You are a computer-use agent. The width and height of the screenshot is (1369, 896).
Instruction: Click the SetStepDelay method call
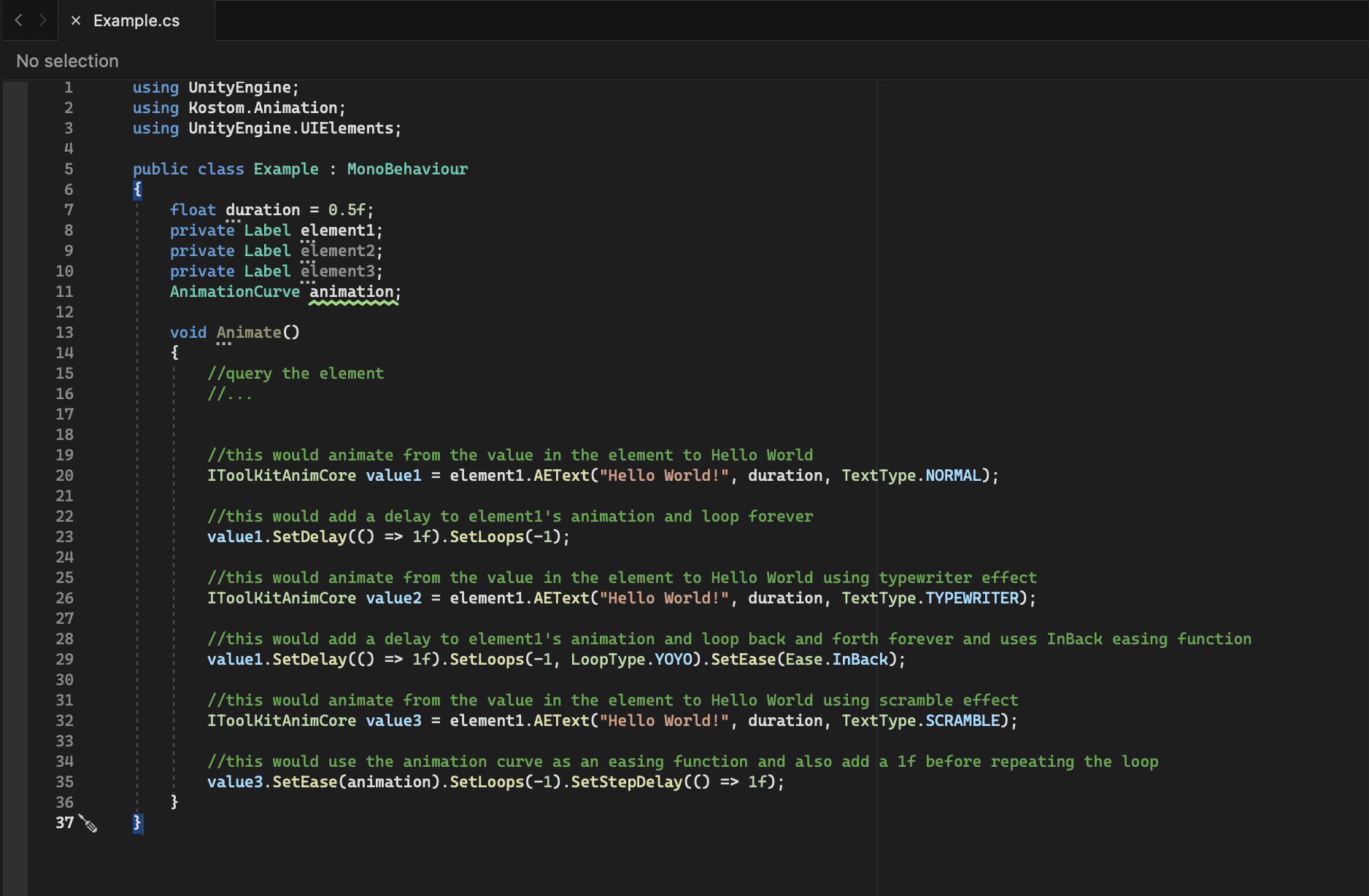coord(626,782)
